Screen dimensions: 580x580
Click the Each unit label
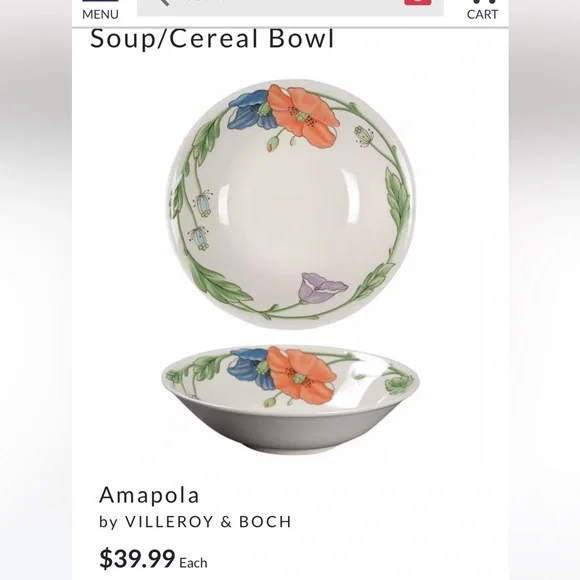(193, 563)
